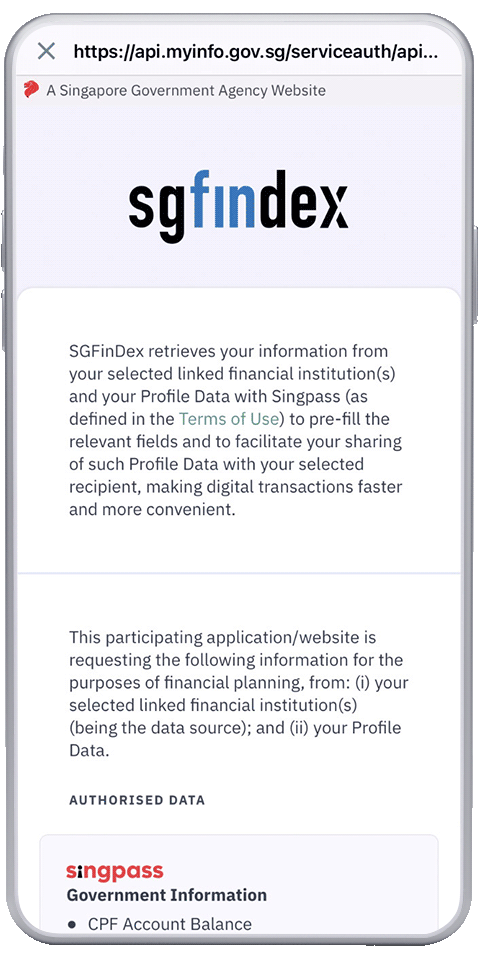480x960 pixels.
Task: Tap the 'making digital transactions faster' text line
Action: pyautogui.click(x=236, y=487)
